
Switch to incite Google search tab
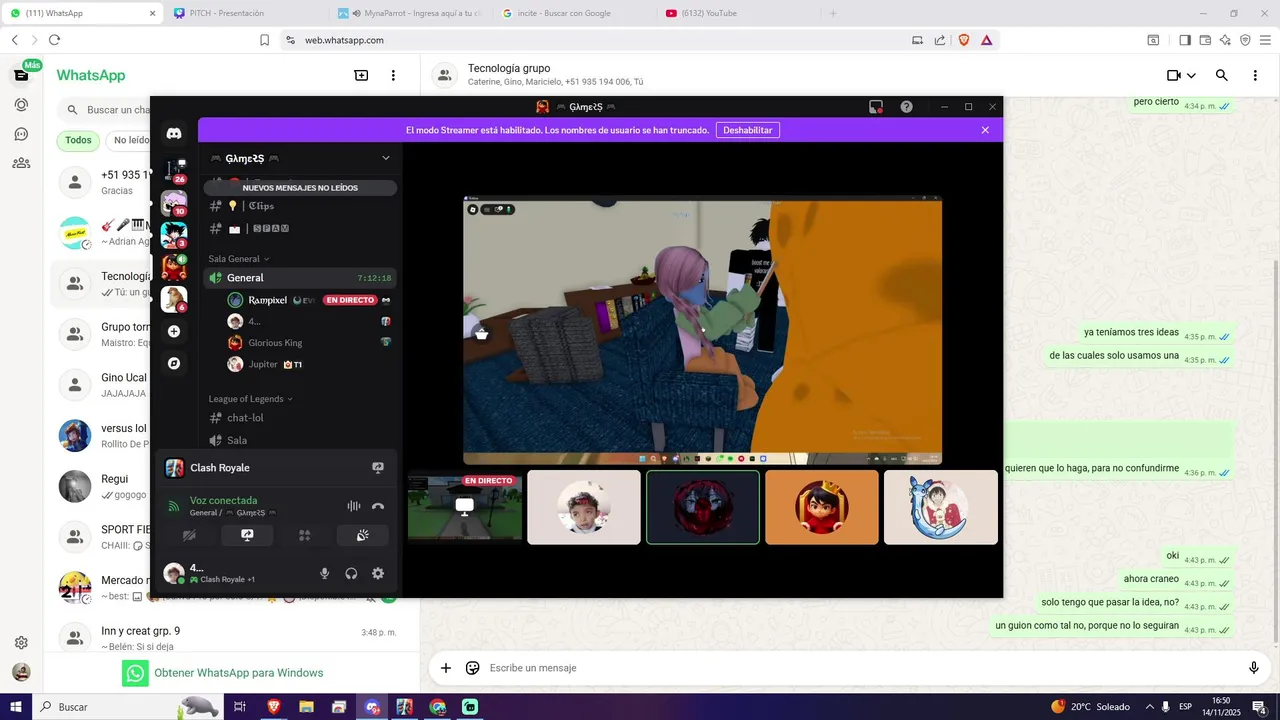click(575, 13)
